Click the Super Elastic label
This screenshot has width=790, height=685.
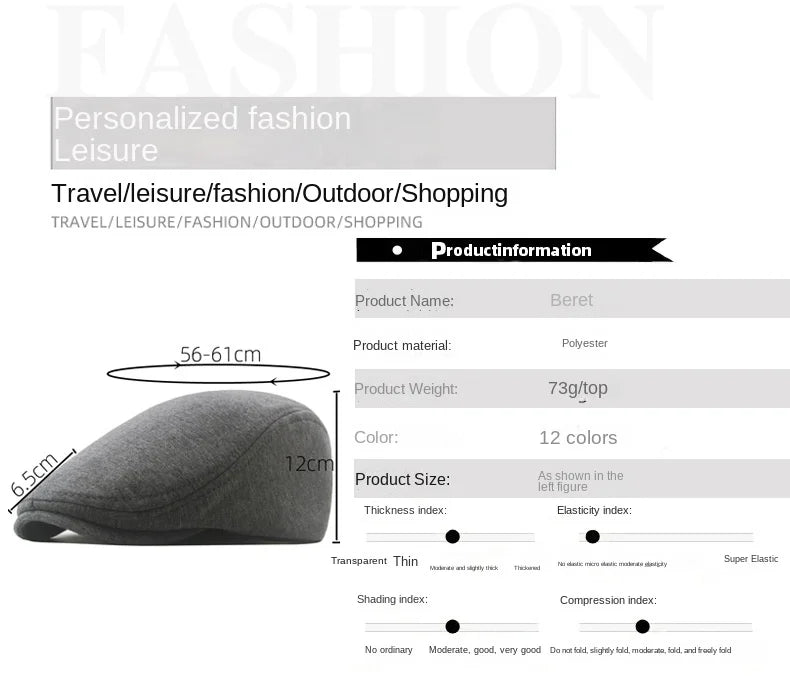tap(750, 559)
